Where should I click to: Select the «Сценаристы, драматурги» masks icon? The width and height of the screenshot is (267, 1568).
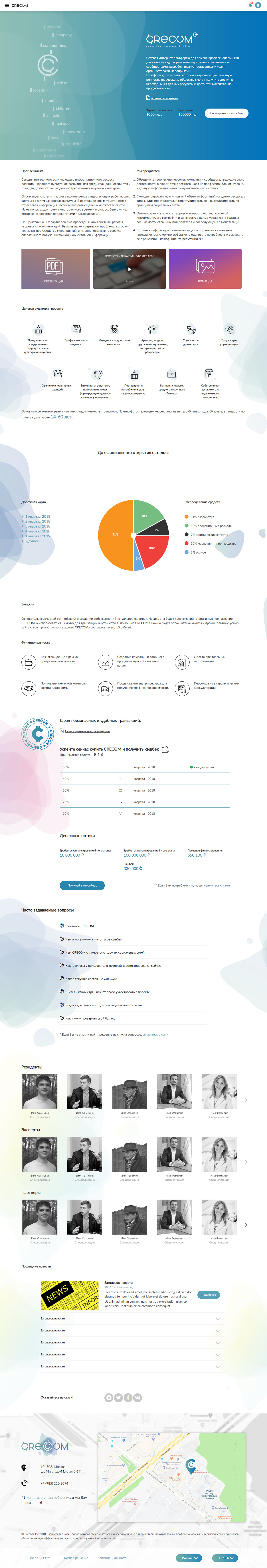191,329
